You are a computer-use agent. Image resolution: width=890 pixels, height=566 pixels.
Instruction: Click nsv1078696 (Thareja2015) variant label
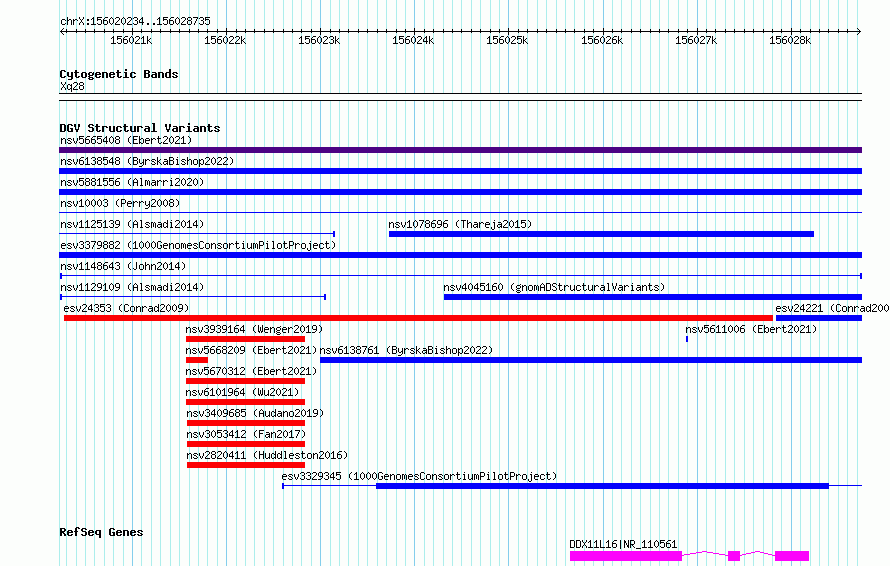tap(460, 224)
